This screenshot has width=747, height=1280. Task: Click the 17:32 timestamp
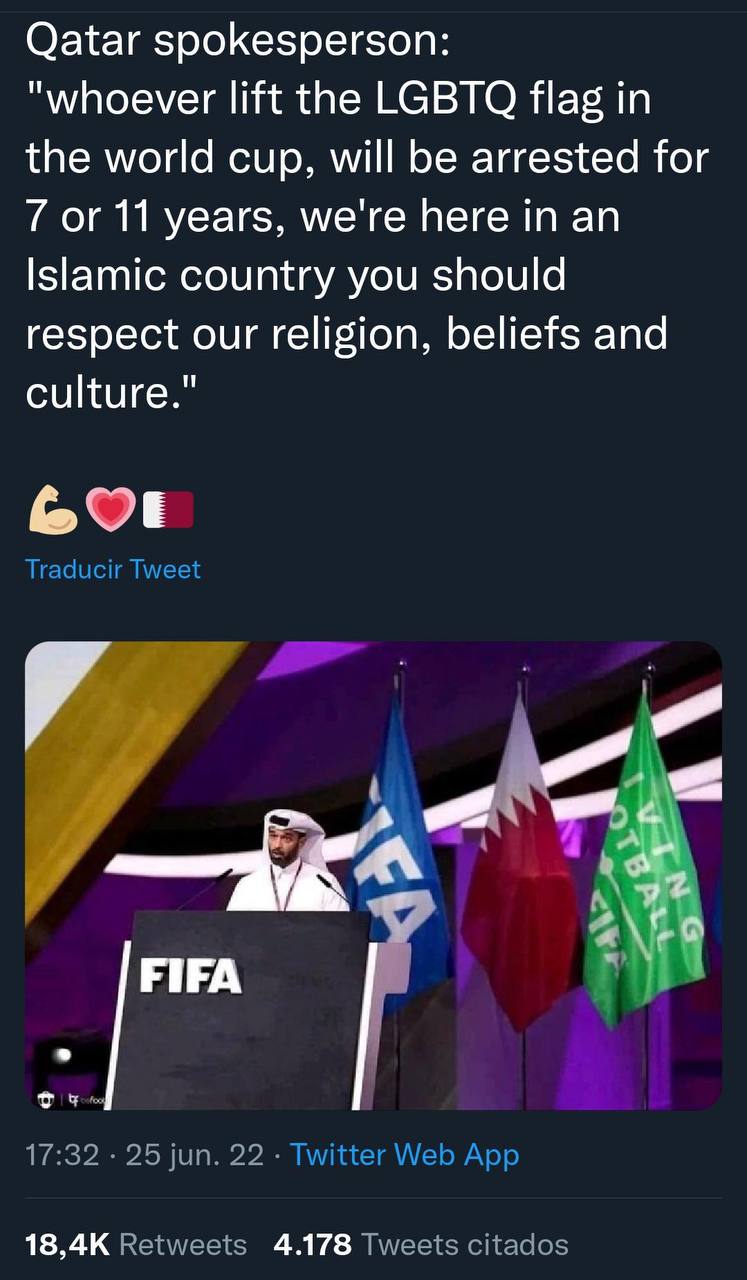62,1155
